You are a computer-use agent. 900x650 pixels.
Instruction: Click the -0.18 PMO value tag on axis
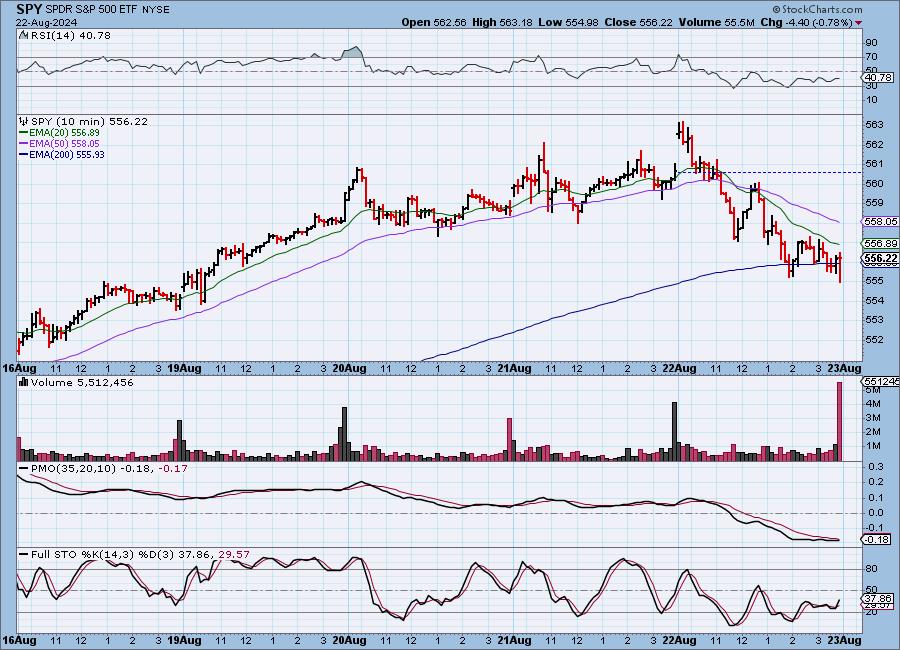(x=877, y=539)
